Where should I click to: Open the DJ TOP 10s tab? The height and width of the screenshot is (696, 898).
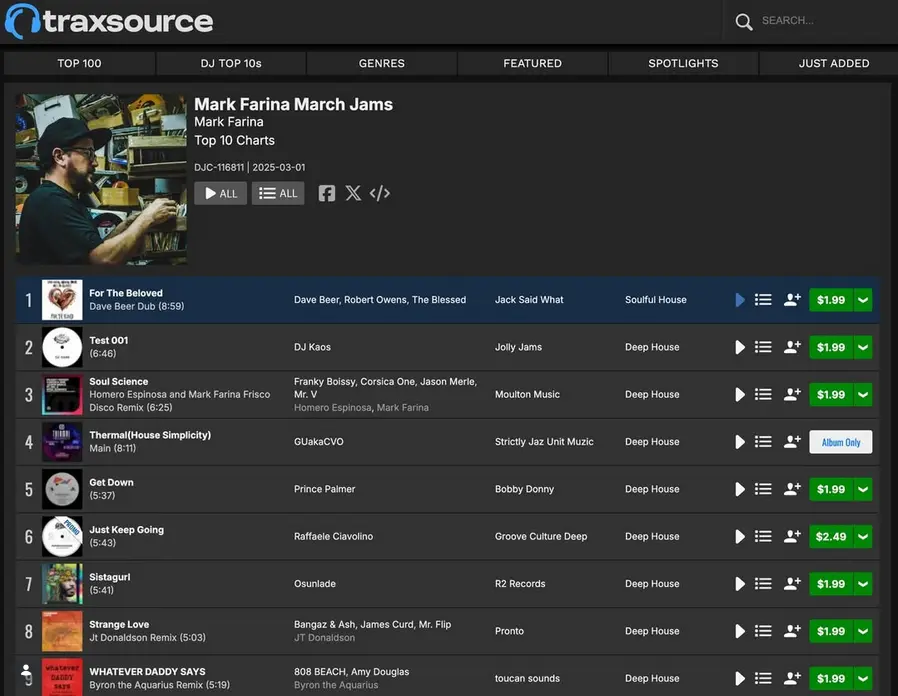click(231, 63)
